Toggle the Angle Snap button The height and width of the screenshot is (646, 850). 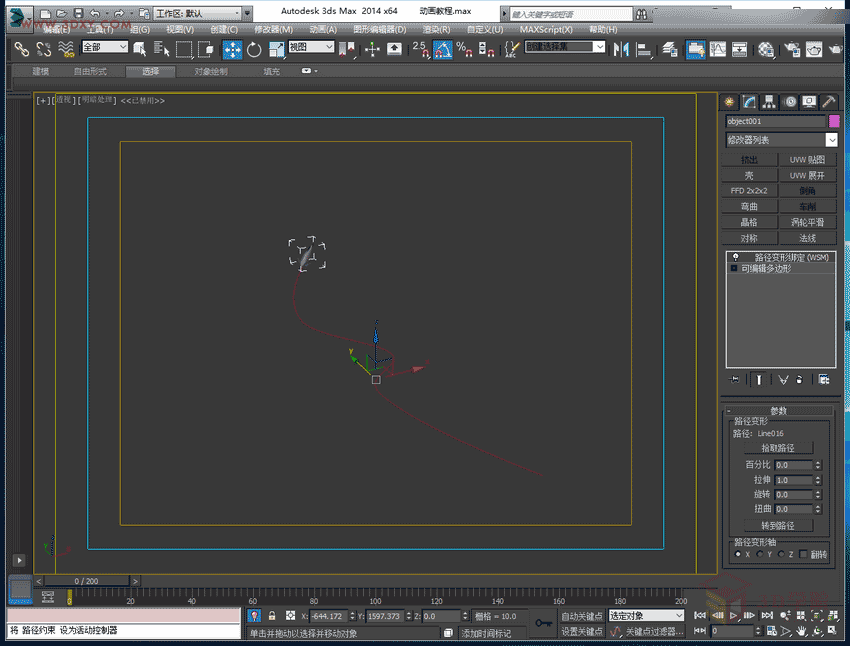pyautogui.click(x=442, y=50)
